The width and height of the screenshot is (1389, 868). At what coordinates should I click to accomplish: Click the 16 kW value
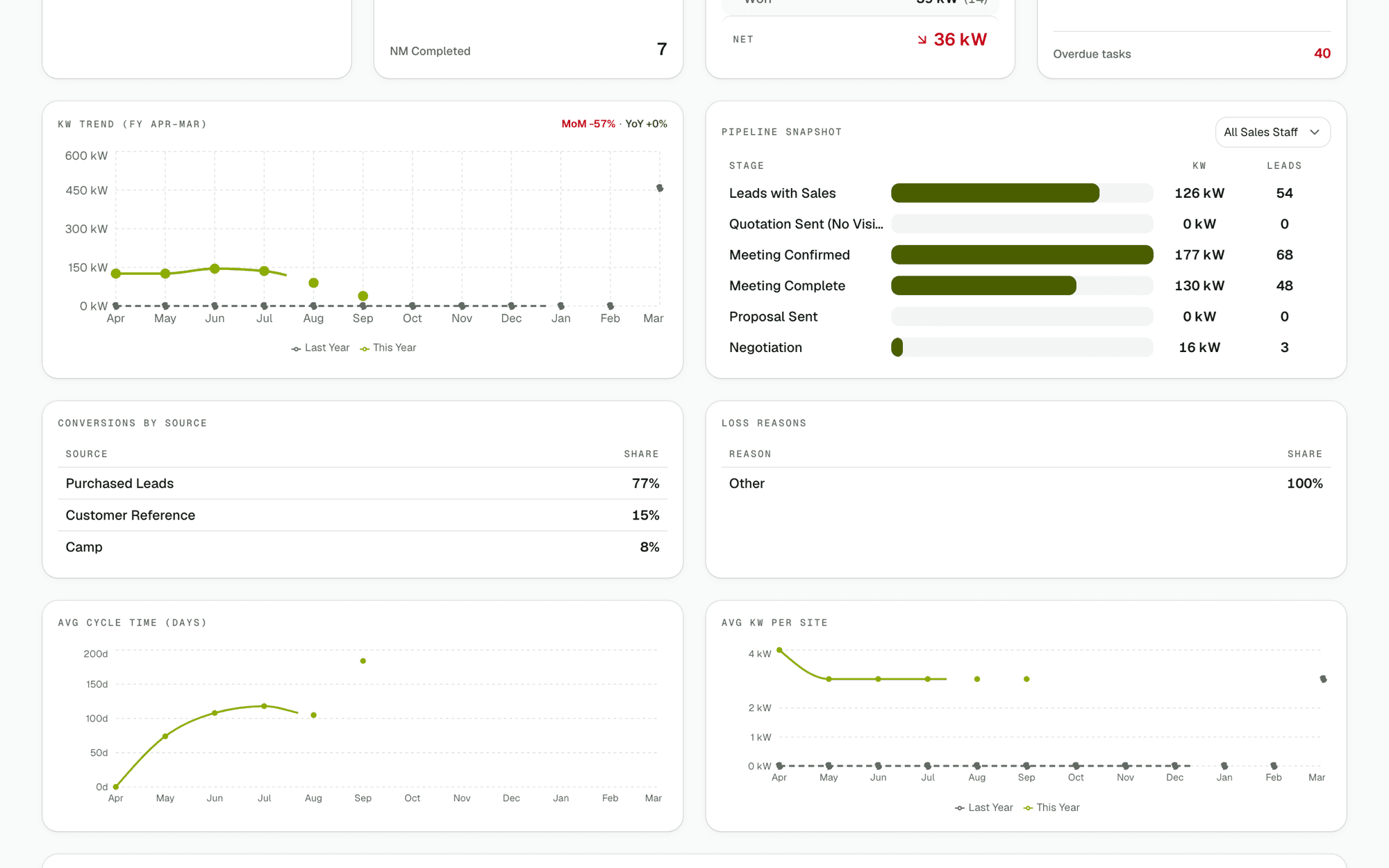pyautogui.click(x=1199, y=347)
